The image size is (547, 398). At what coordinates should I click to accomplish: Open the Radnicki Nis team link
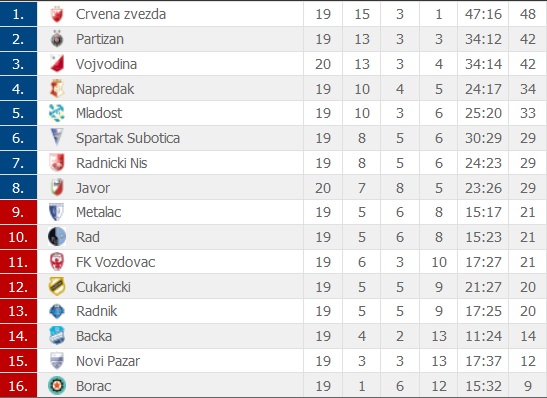click(112, 163)
